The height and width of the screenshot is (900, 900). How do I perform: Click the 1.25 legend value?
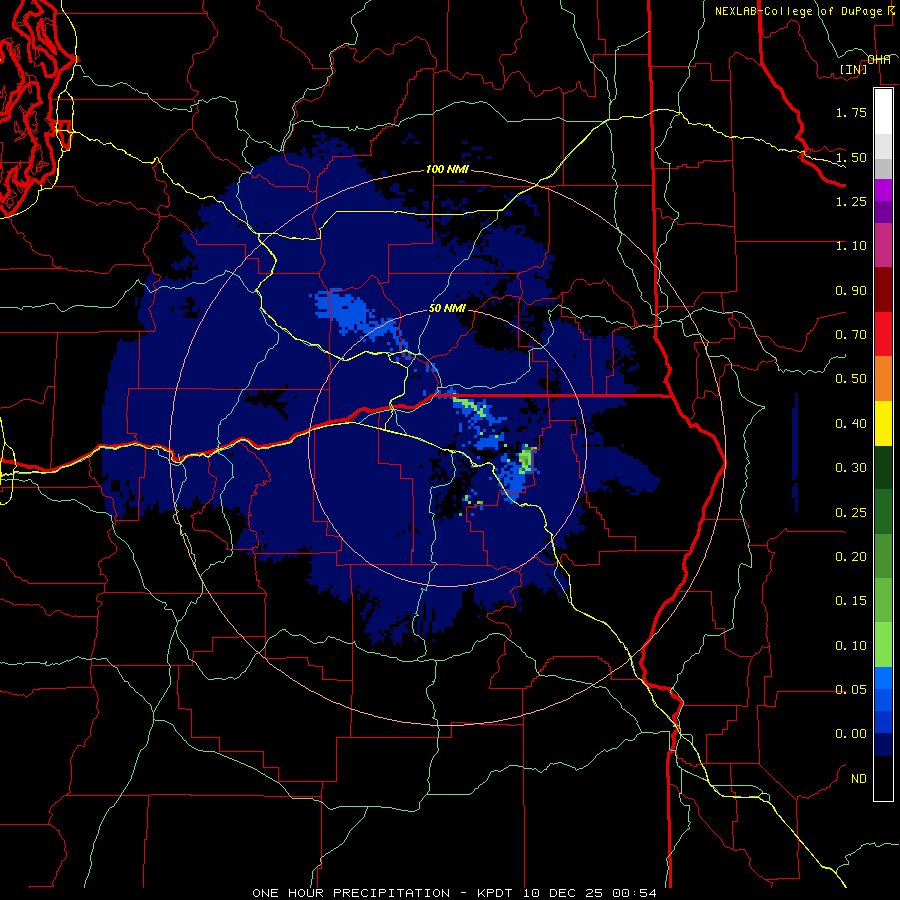[851, 201]
